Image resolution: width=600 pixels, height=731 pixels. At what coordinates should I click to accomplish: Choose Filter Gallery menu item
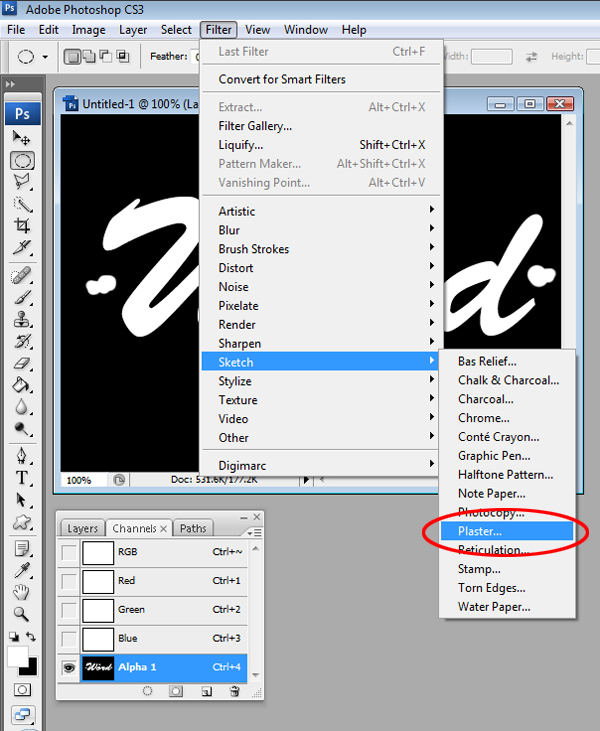click(x=319, y=126)
